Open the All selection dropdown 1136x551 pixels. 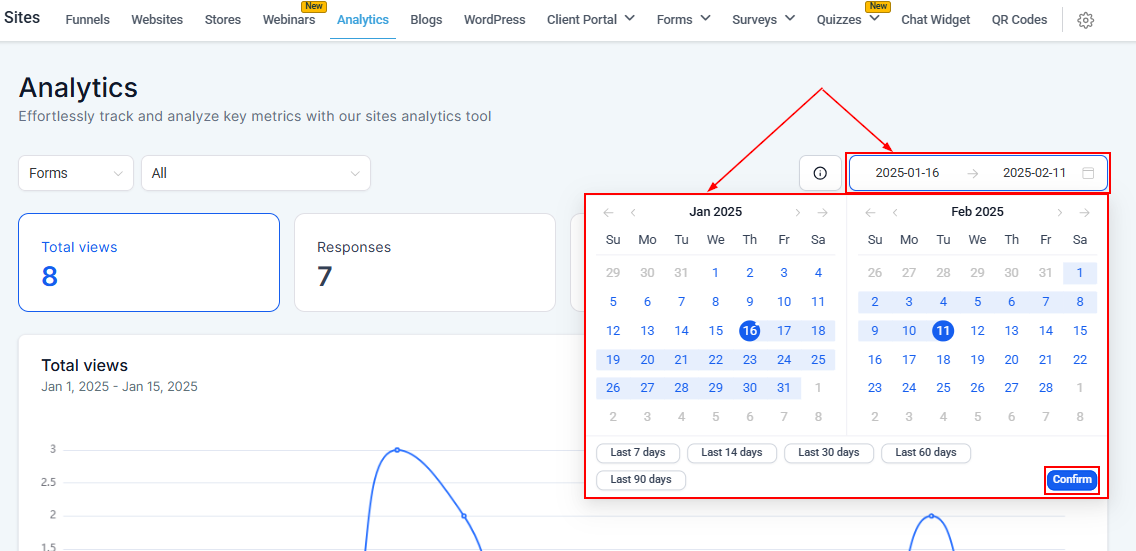(x=256, y=173)
